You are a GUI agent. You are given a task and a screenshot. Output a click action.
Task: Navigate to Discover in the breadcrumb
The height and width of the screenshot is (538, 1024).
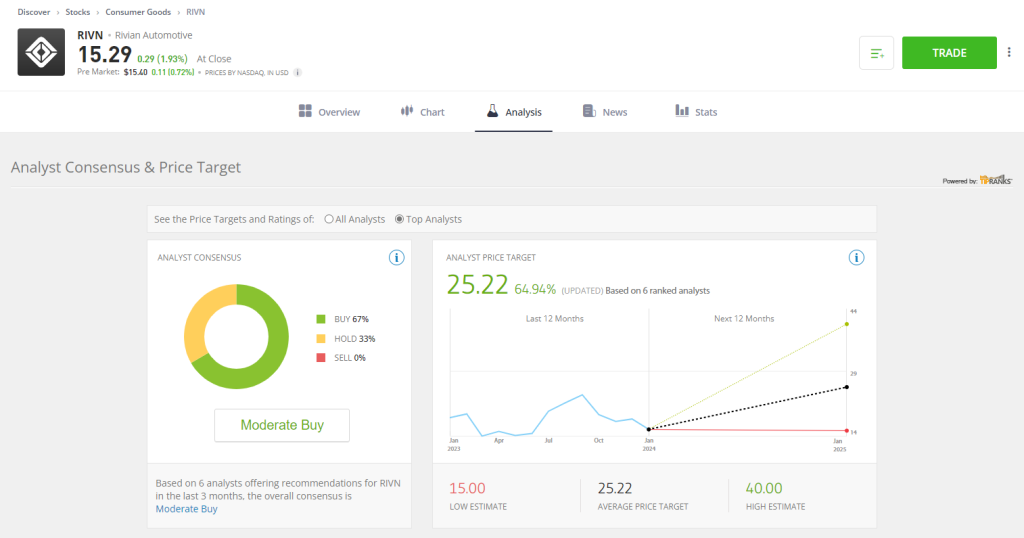tap(34, 12)
